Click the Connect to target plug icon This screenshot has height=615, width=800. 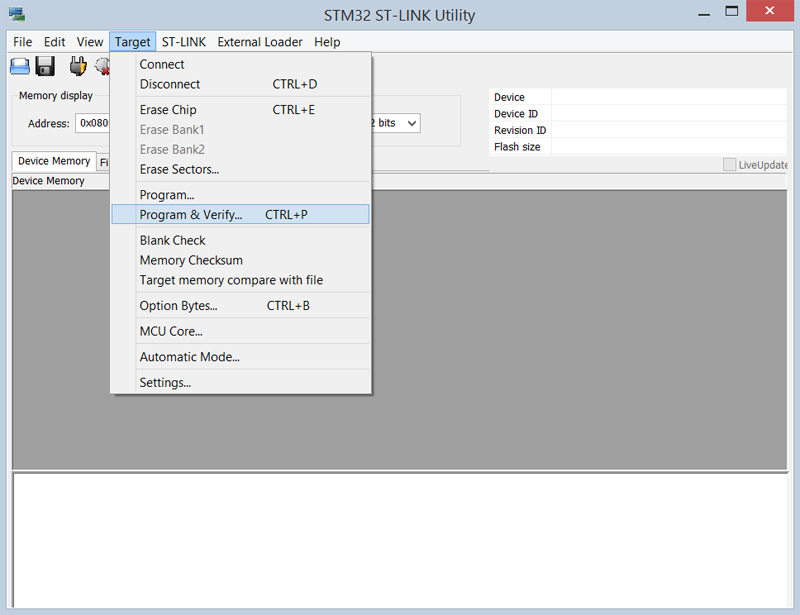point(78,66)
